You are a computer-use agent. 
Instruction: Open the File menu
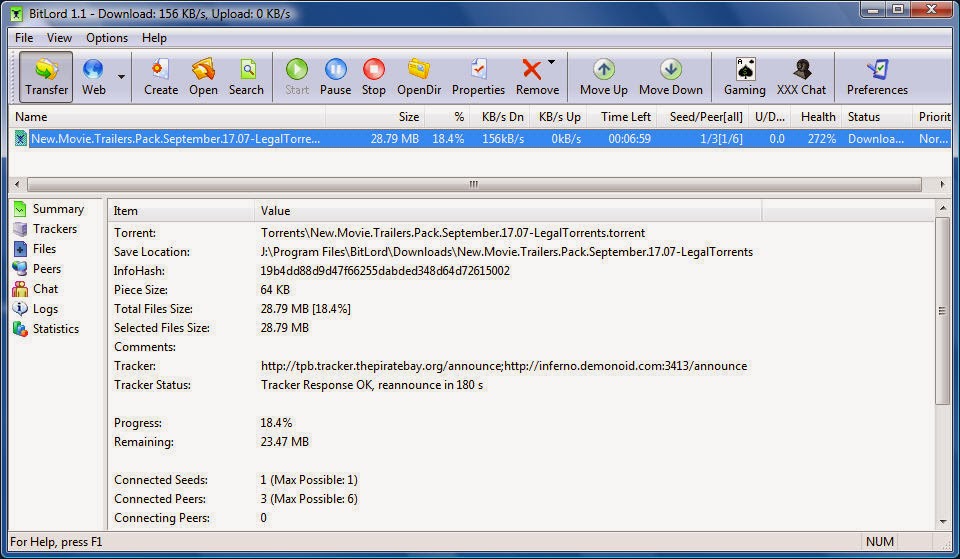pos(24,38)
